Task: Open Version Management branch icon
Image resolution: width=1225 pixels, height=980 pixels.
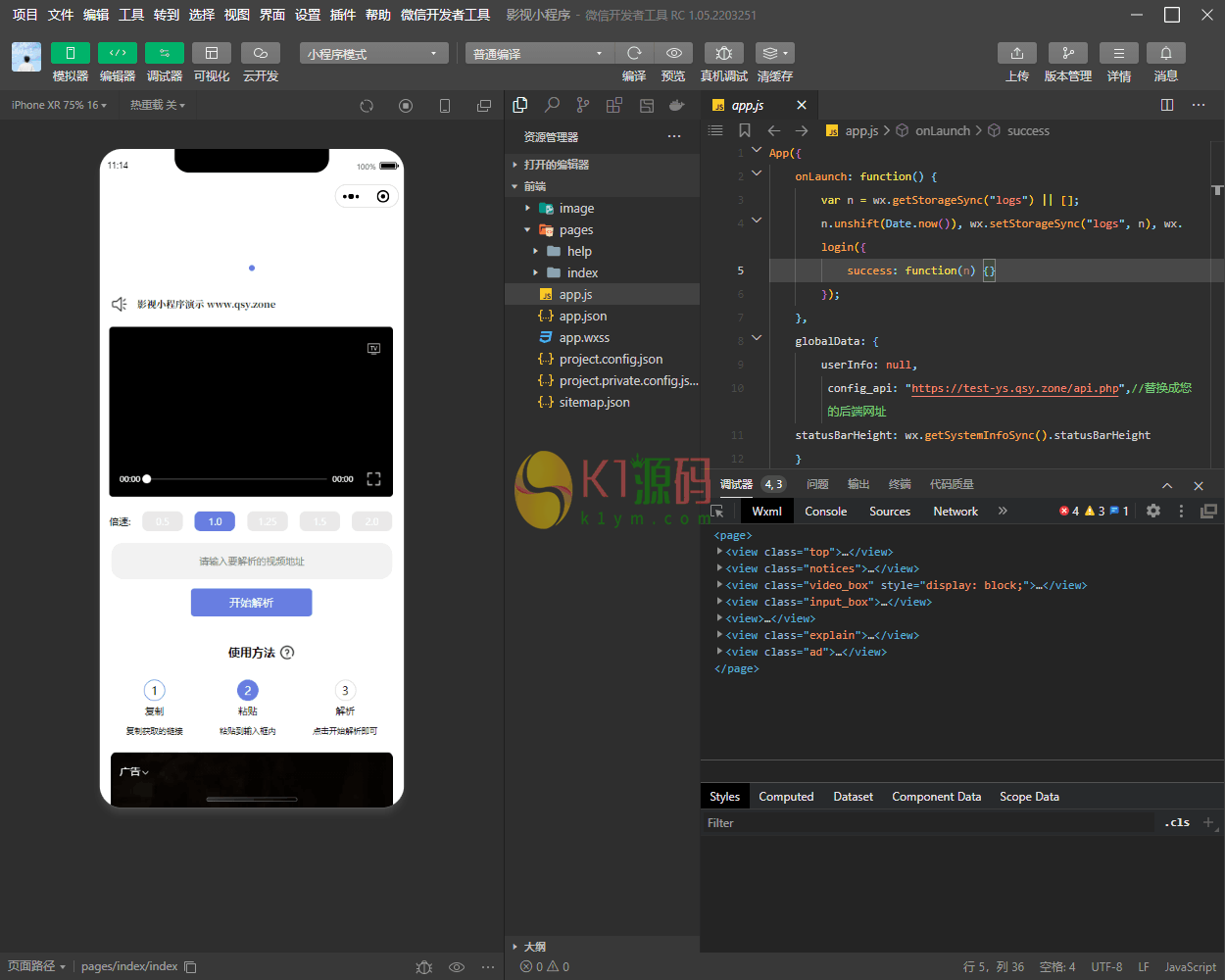Action: click(x=1067, y=53)
